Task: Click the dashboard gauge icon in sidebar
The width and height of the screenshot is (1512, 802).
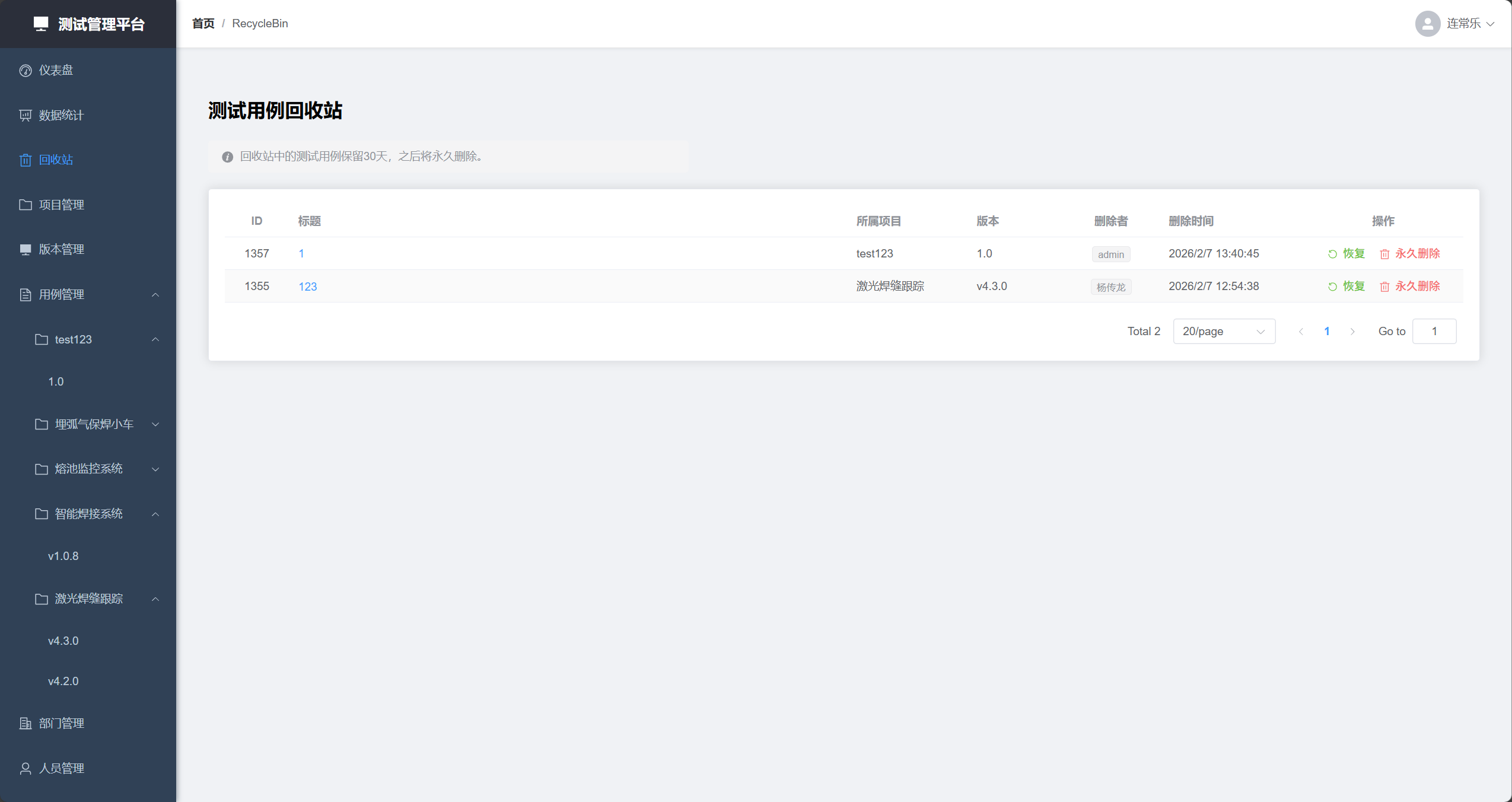Action: 26,71
